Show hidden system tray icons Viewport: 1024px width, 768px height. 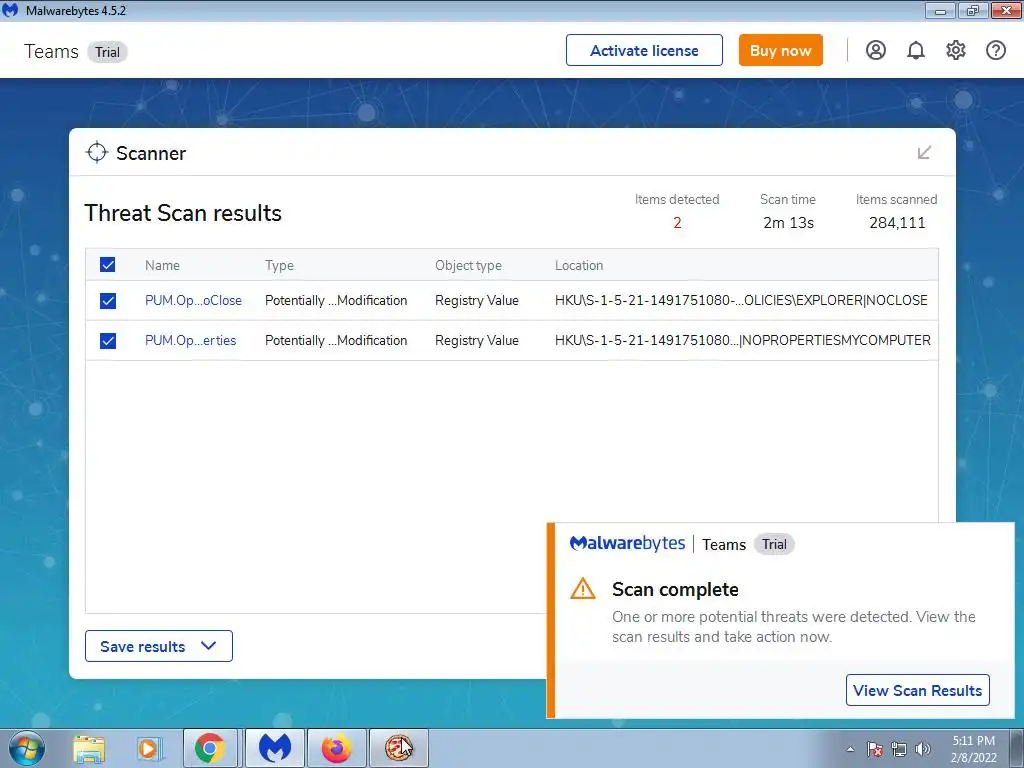click(x=850, y=749)
